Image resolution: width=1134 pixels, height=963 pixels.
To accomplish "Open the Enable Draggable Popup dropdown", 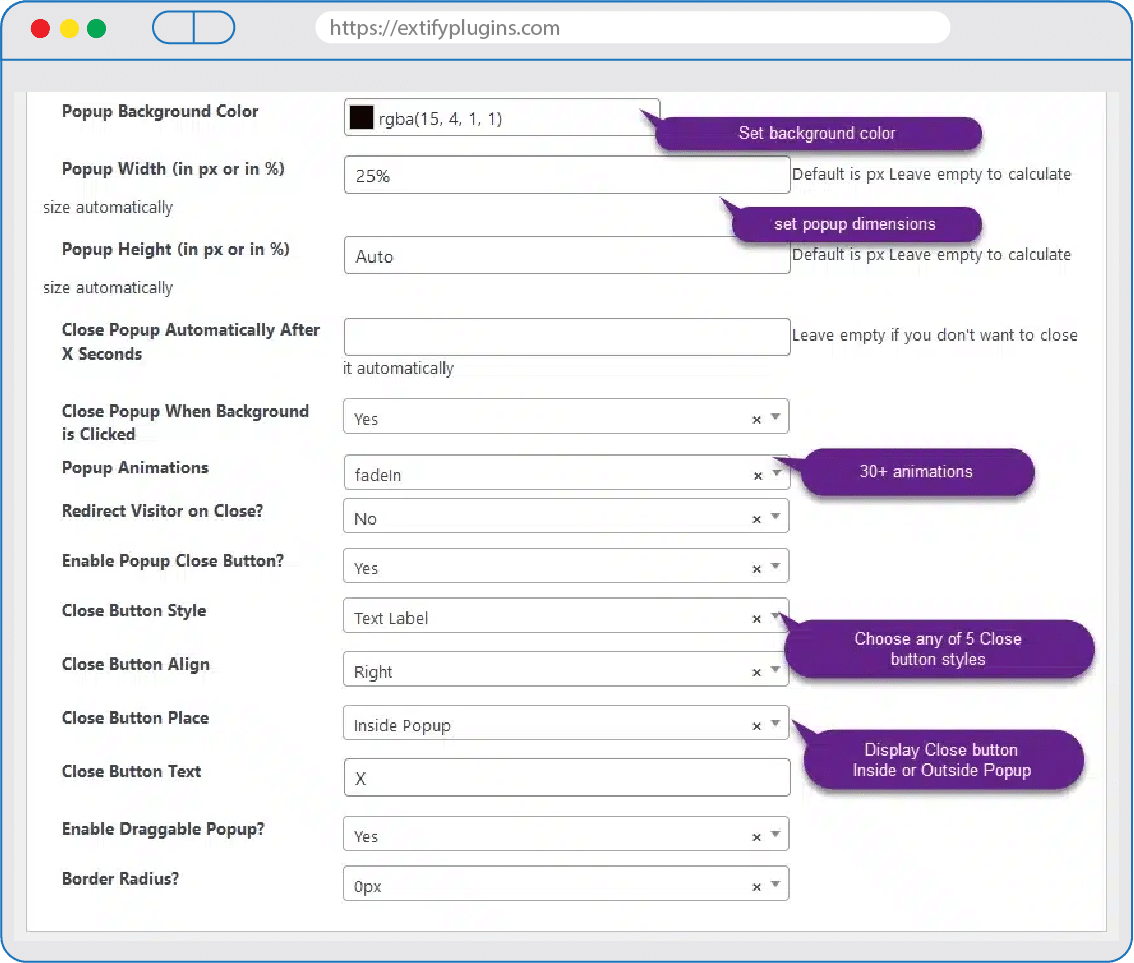I will pyautogui.click(x=775, y=835).
